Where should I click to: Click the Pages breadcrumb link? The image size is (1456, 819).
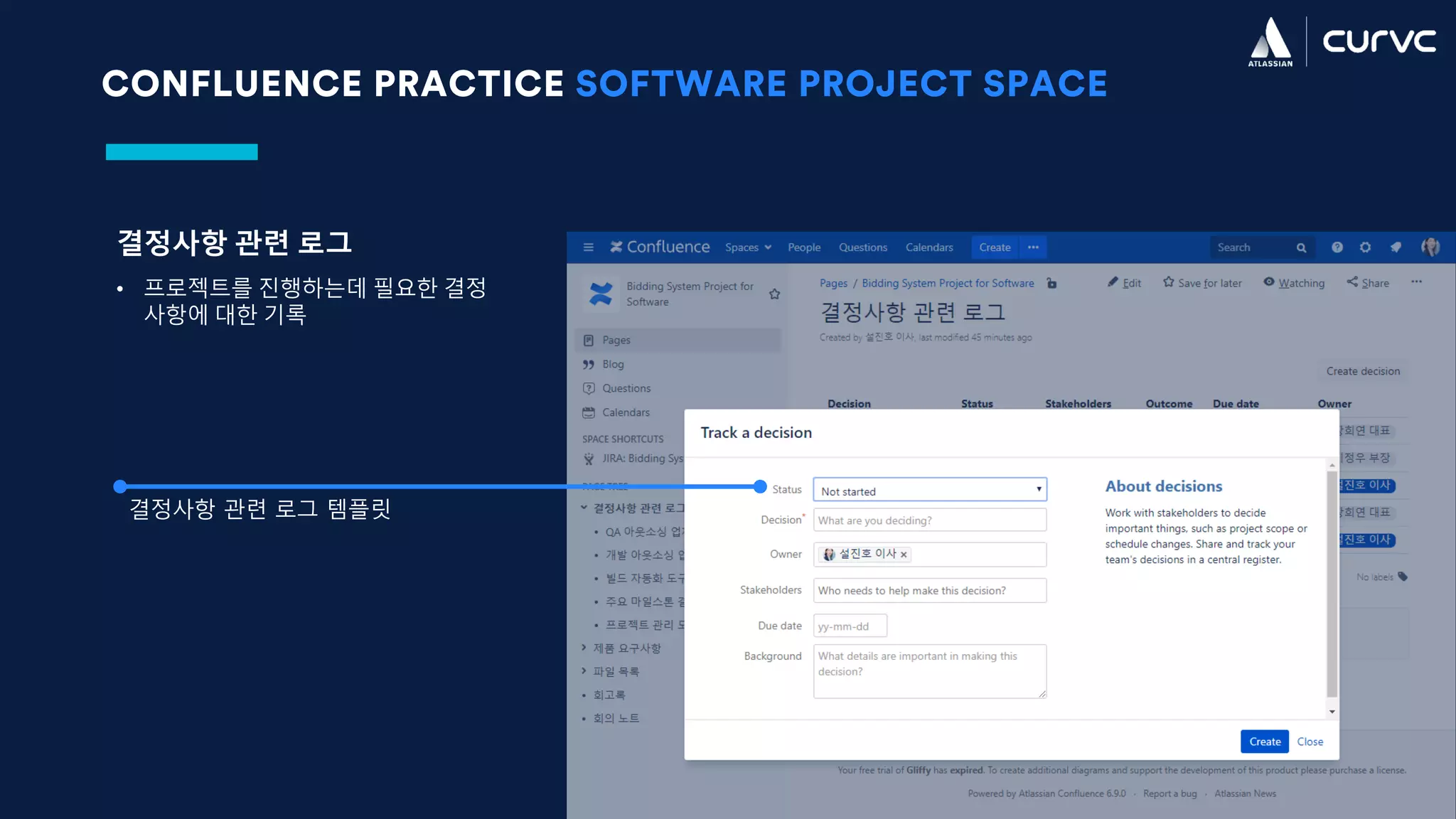(833, 283)
